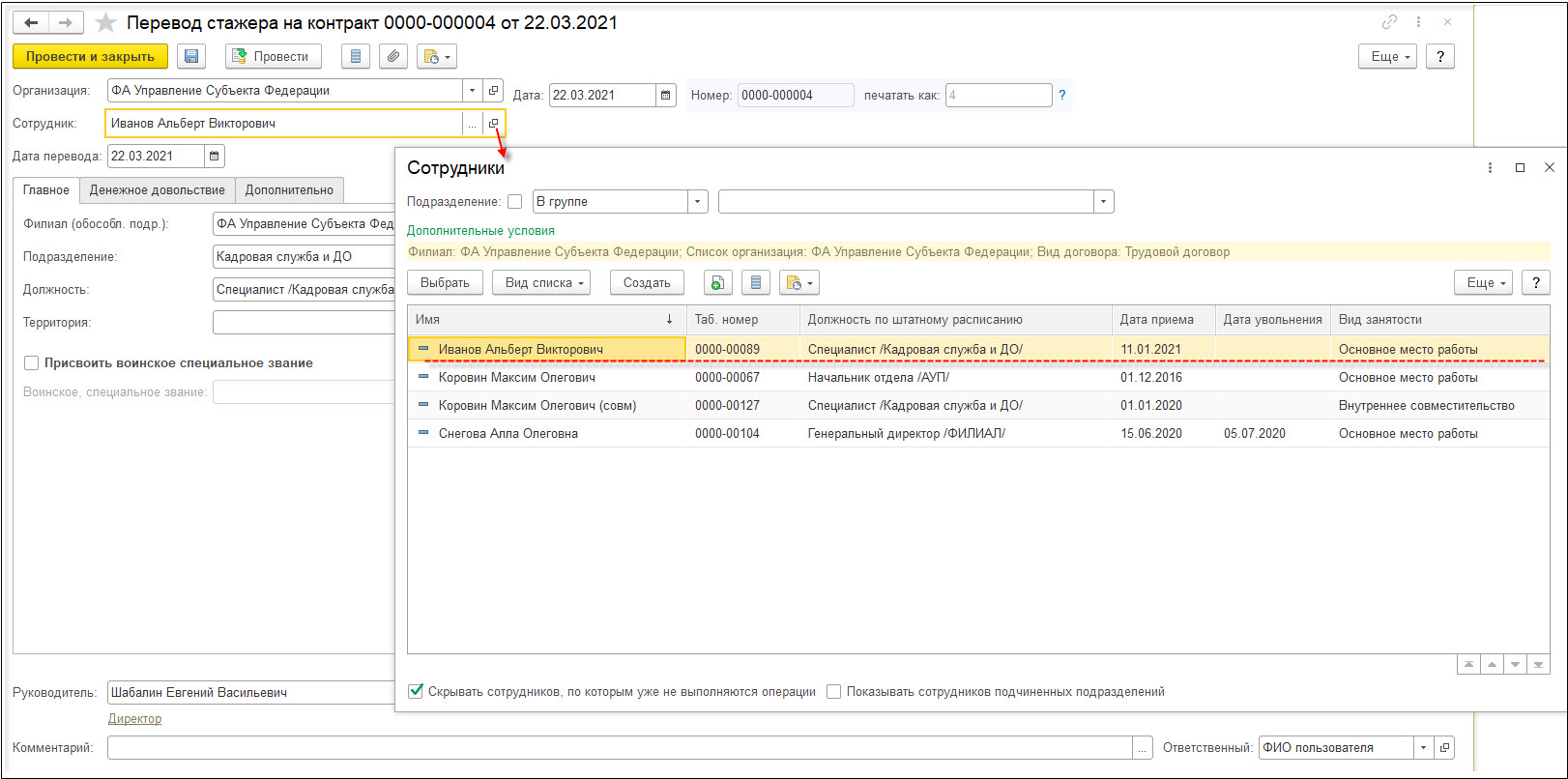
Task: Add new employee by copying icon in Сотрудники
Action: [x=717, y=282]
